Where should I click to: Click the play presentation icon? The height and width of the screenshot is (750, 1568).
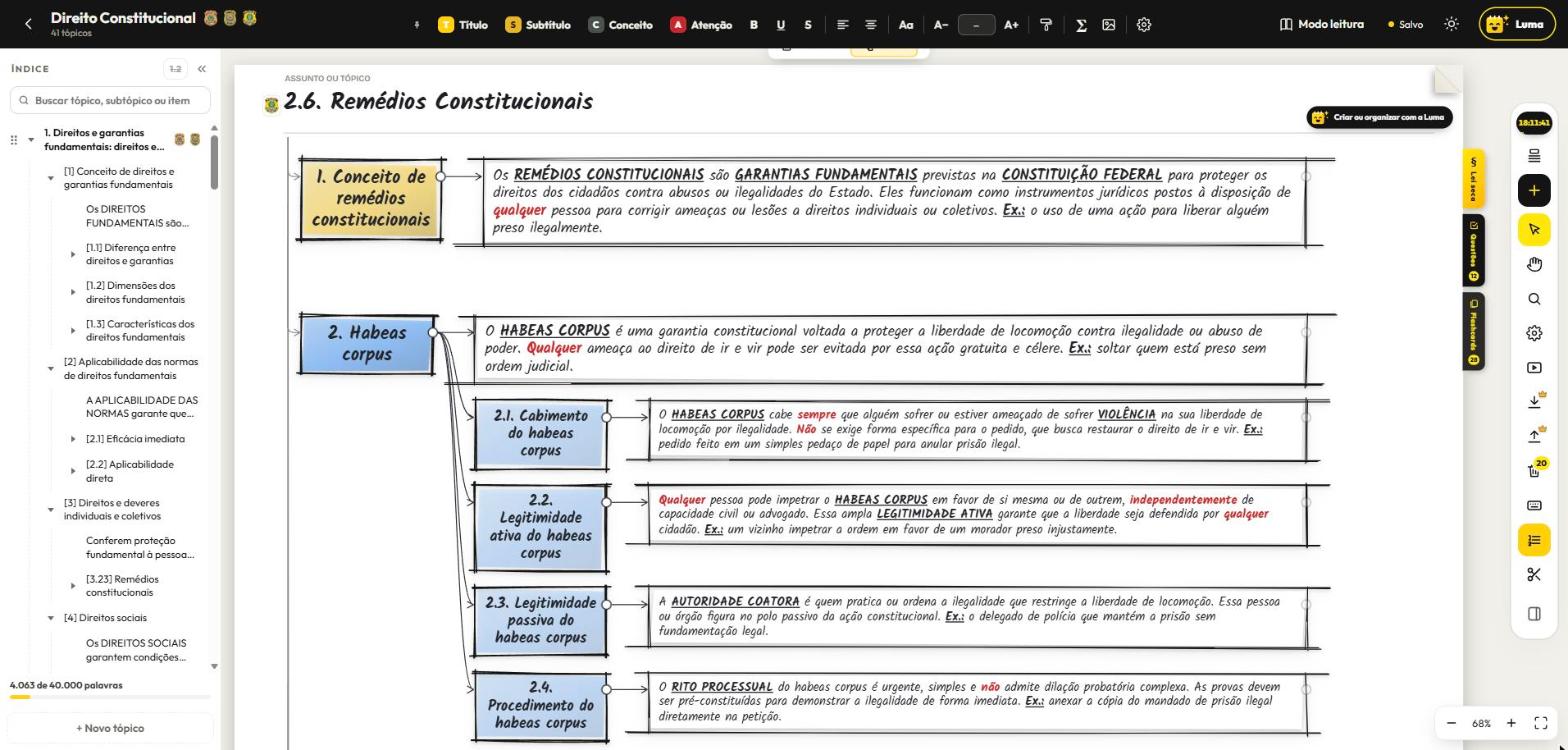[1534, 368]
